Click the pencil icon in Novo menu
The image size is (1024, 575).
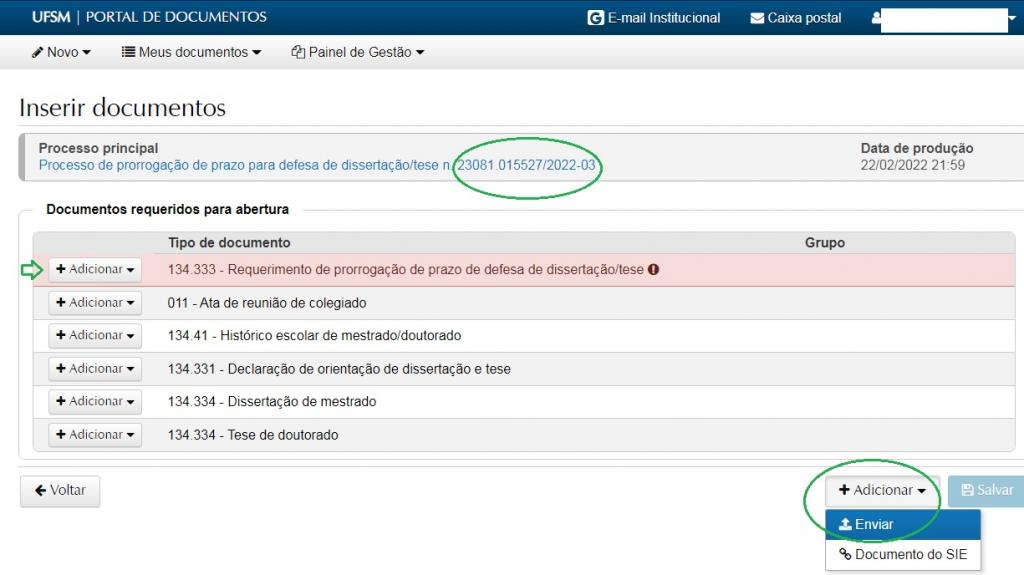37,52
